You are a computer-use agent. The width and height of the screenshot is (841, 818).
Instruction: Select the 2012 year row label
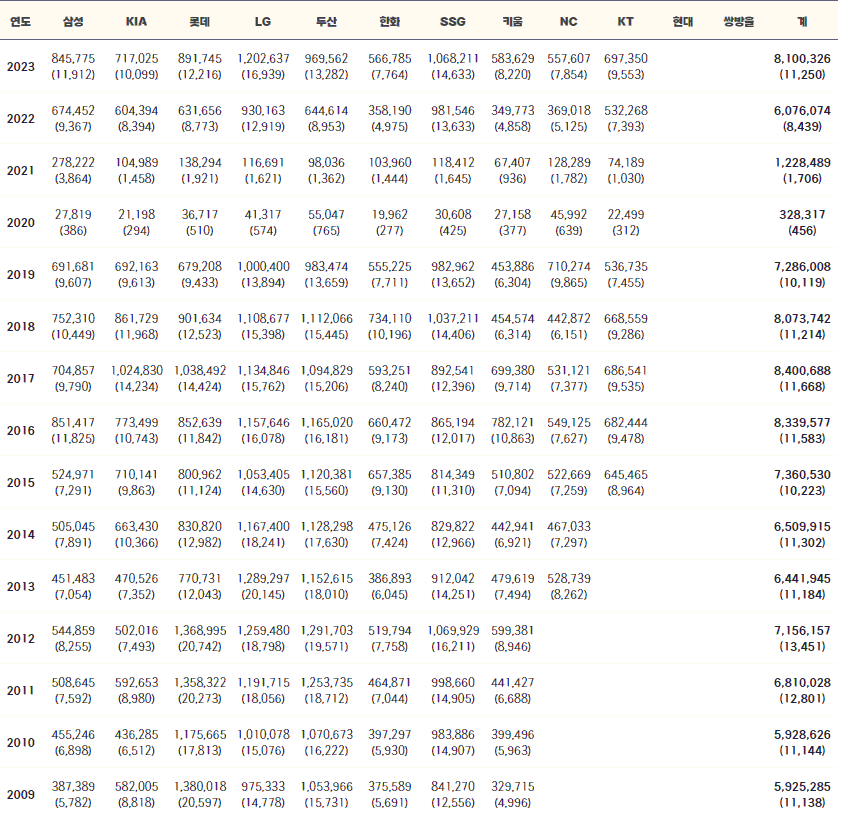pos(20,639)
